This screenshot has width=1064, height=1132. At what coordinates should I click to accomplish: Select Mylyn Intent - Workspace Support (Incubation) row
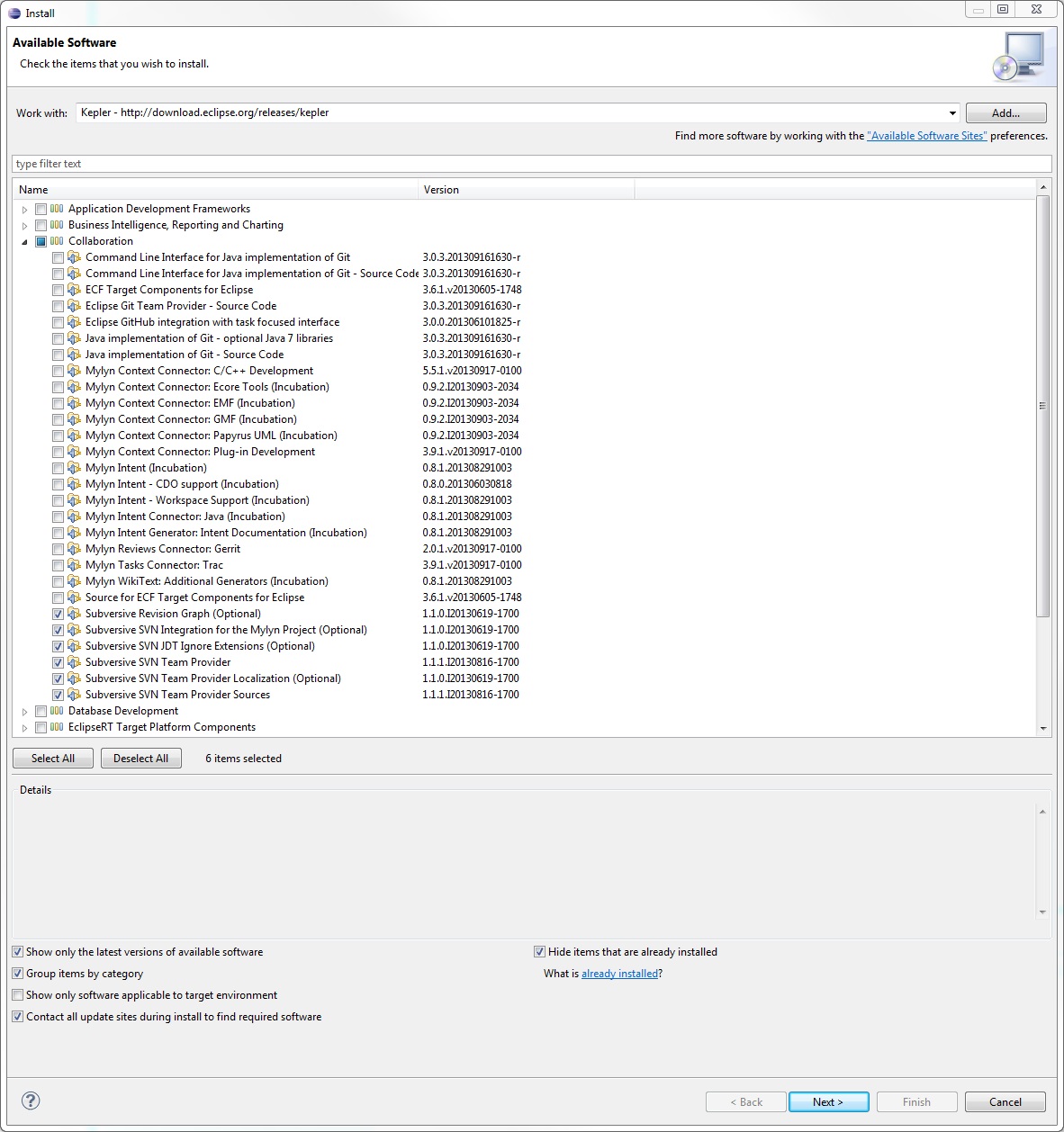[x=197, y=500]
